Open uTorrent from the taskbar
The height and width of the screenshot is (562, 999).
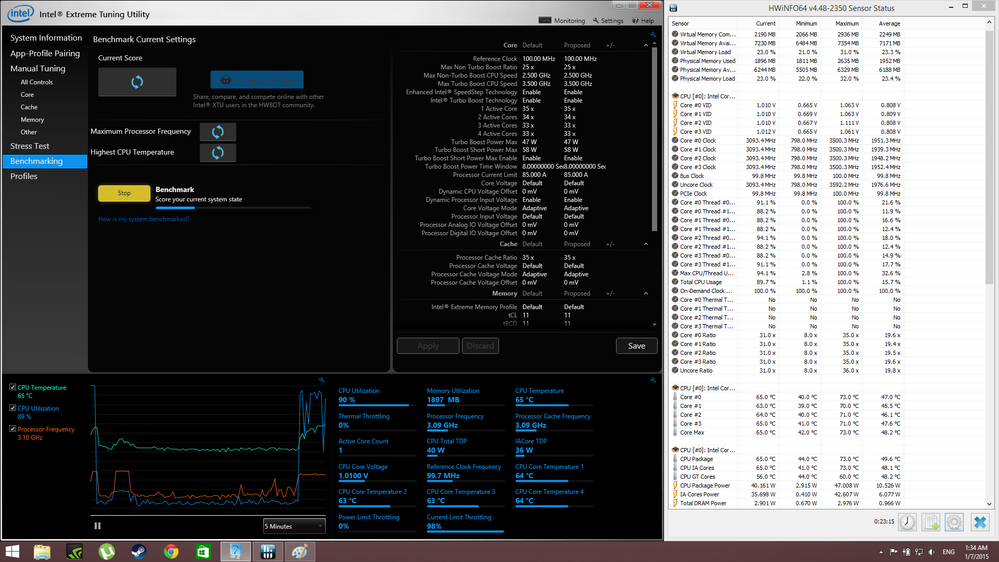(106, 552)
